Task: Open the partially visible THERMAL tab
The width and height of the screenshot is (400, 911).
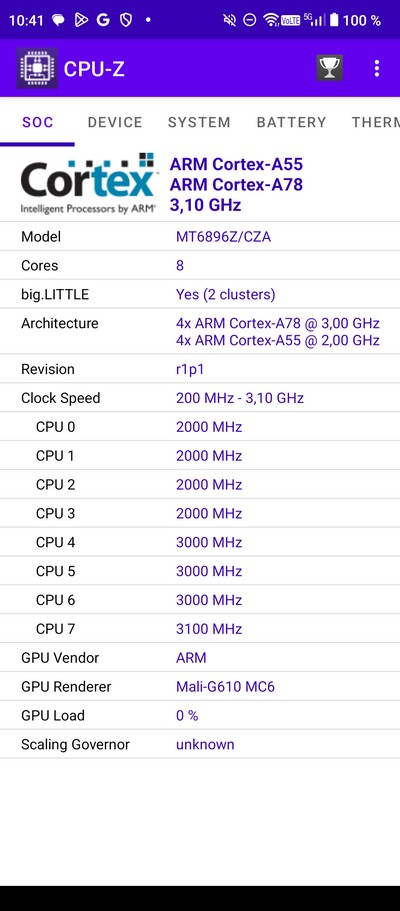Action: [375, 122]
